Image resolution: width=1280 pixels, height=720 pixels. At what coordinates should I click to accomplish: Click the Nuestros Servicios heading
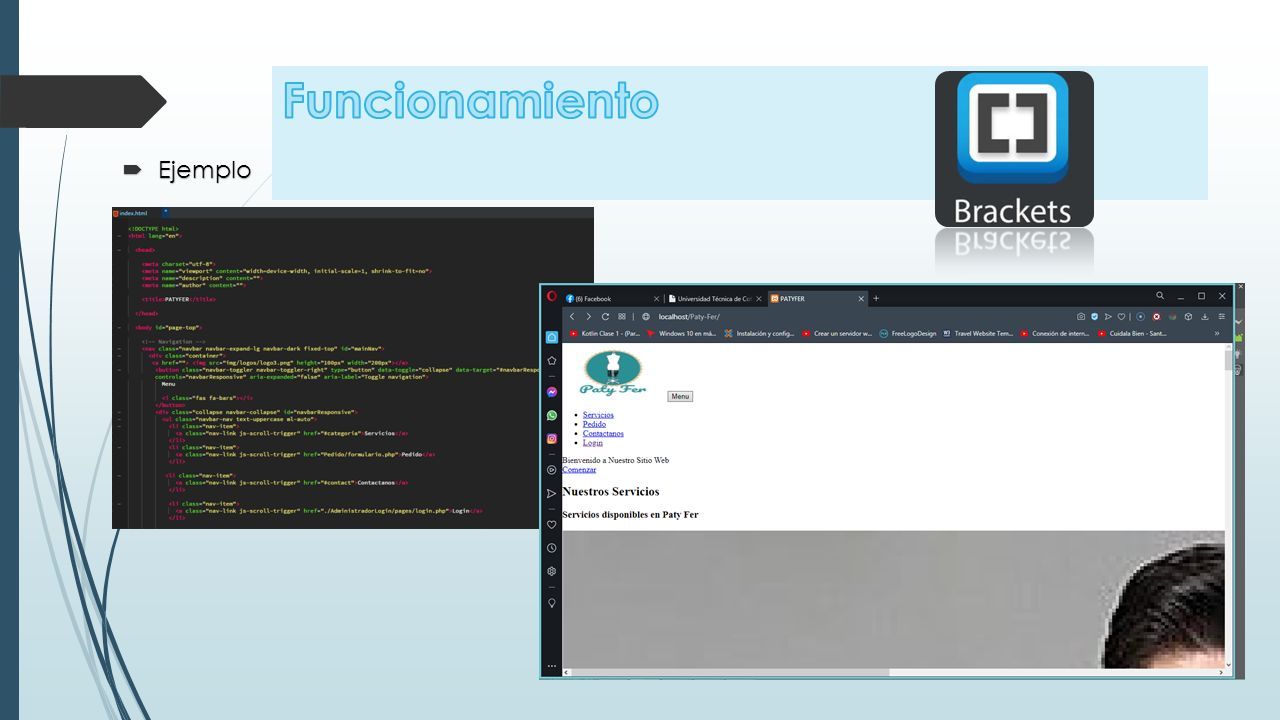(611, 492)
